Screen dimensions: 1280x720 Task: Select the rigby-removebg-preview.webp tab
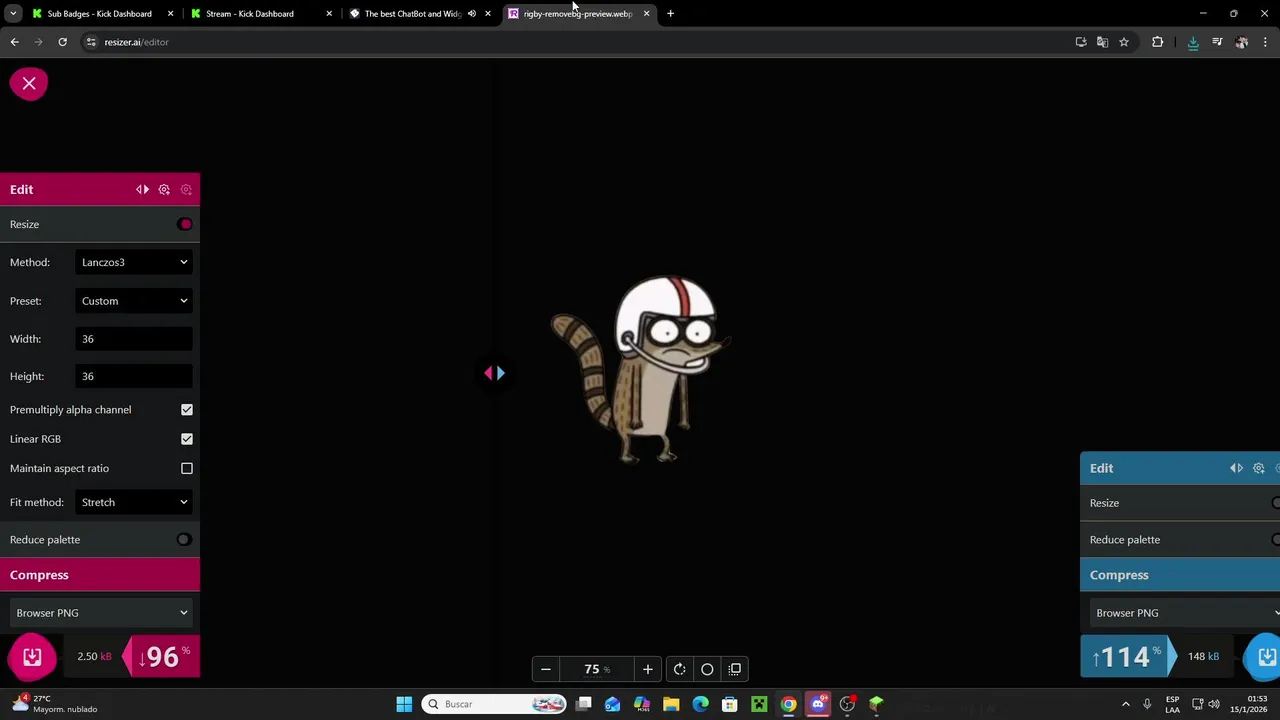pyautogui.click(x=577, y=14)
